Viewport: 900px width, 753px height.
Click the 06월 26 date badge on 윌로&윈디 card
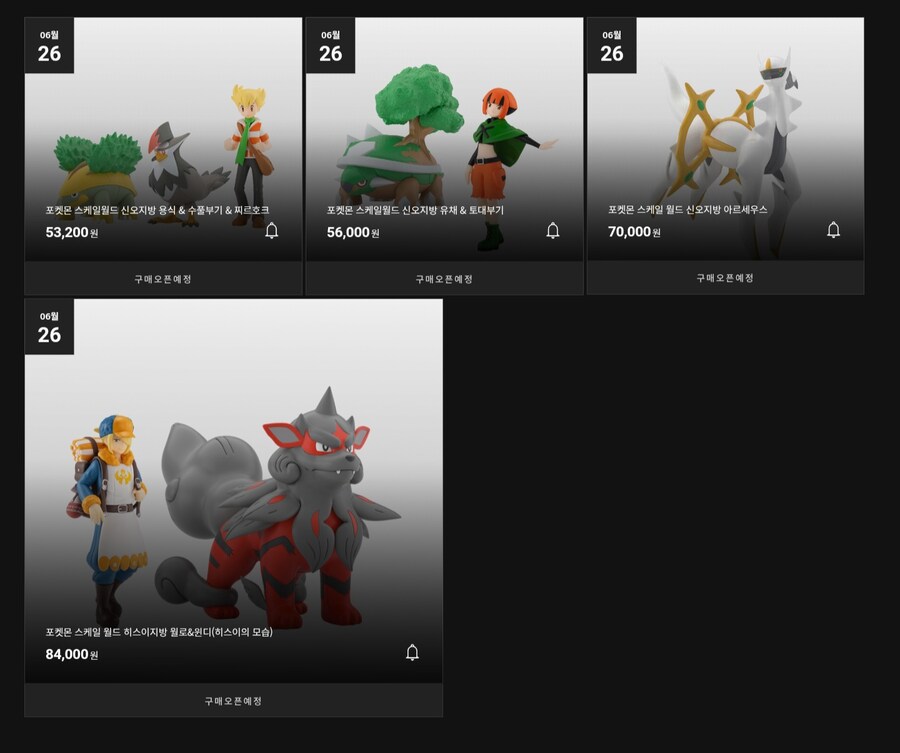pyautogui.click(x=49, y=327)
